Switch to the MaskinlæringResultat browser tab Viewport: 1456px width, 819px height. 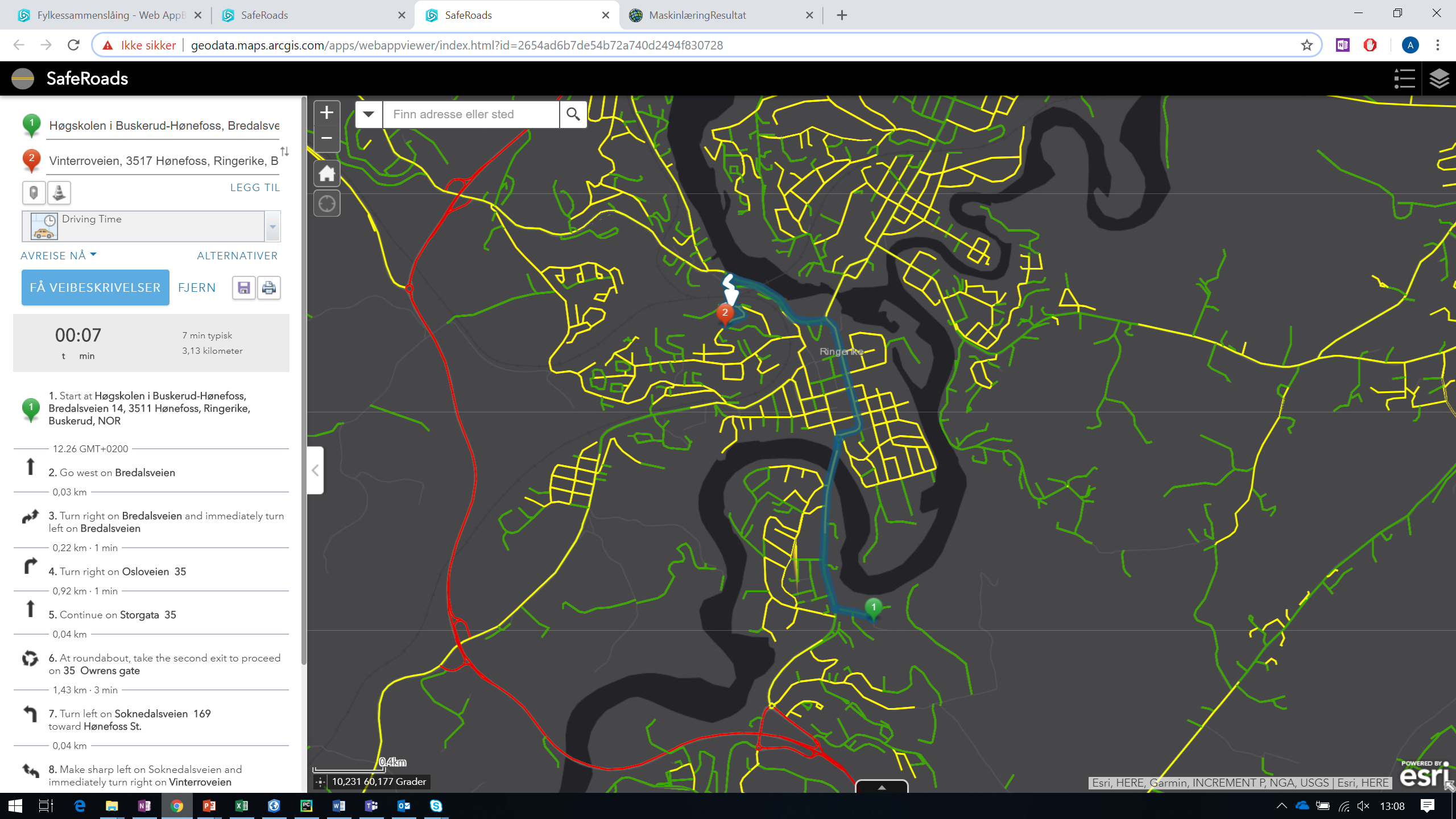click(697, 15)
